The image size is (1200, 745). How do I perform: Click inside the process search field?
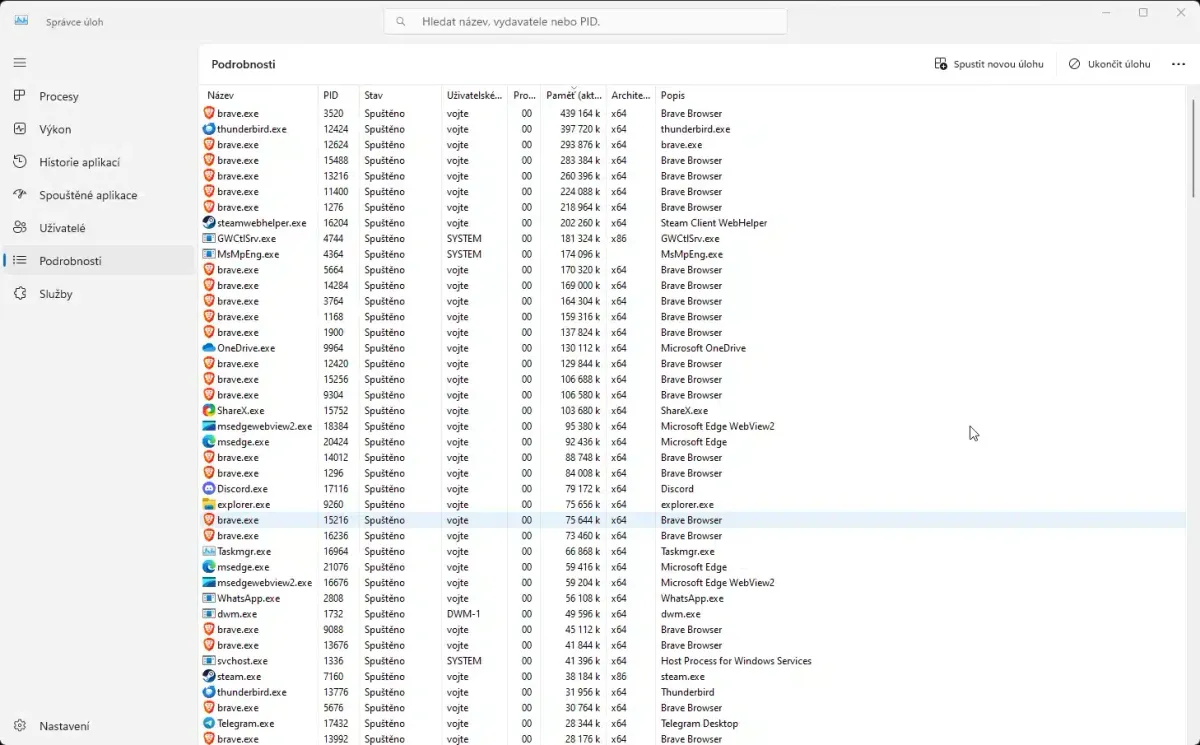pos(585,20)
